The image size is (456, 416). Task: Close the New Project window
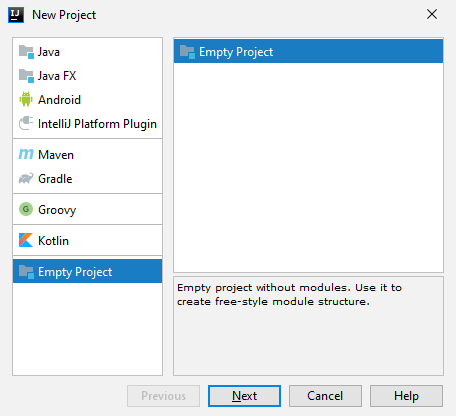pos(432,14)
